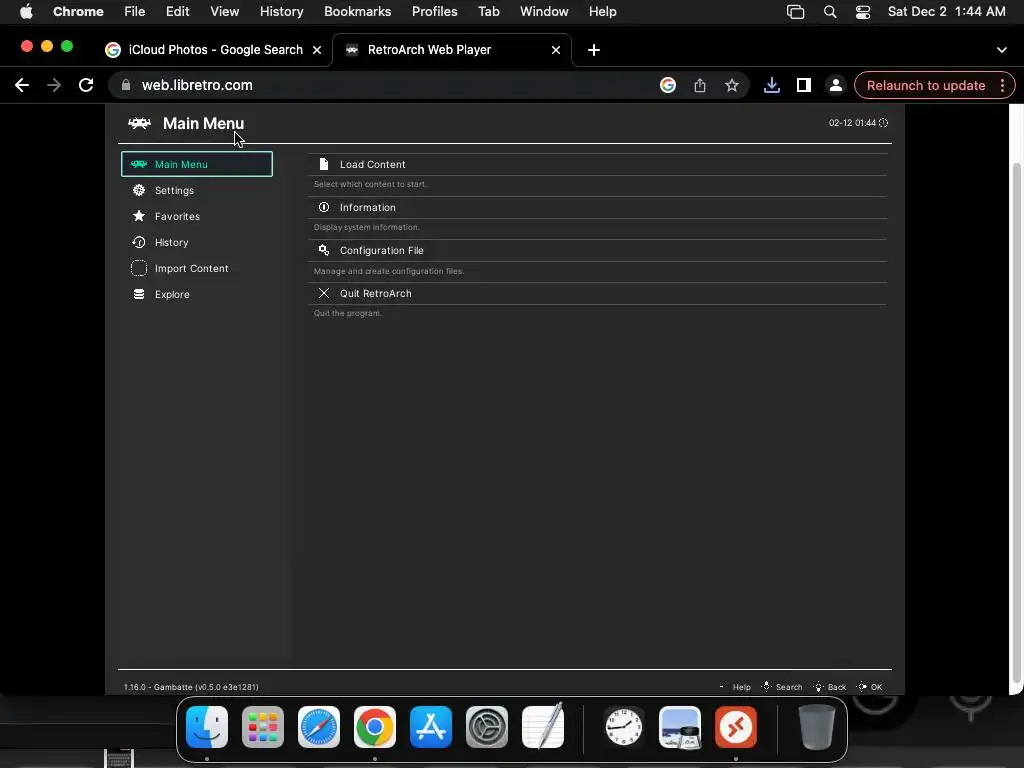Screen dimensions: 1024x768
Task: Click the Load Content file icon
Action: pos(323,164)
